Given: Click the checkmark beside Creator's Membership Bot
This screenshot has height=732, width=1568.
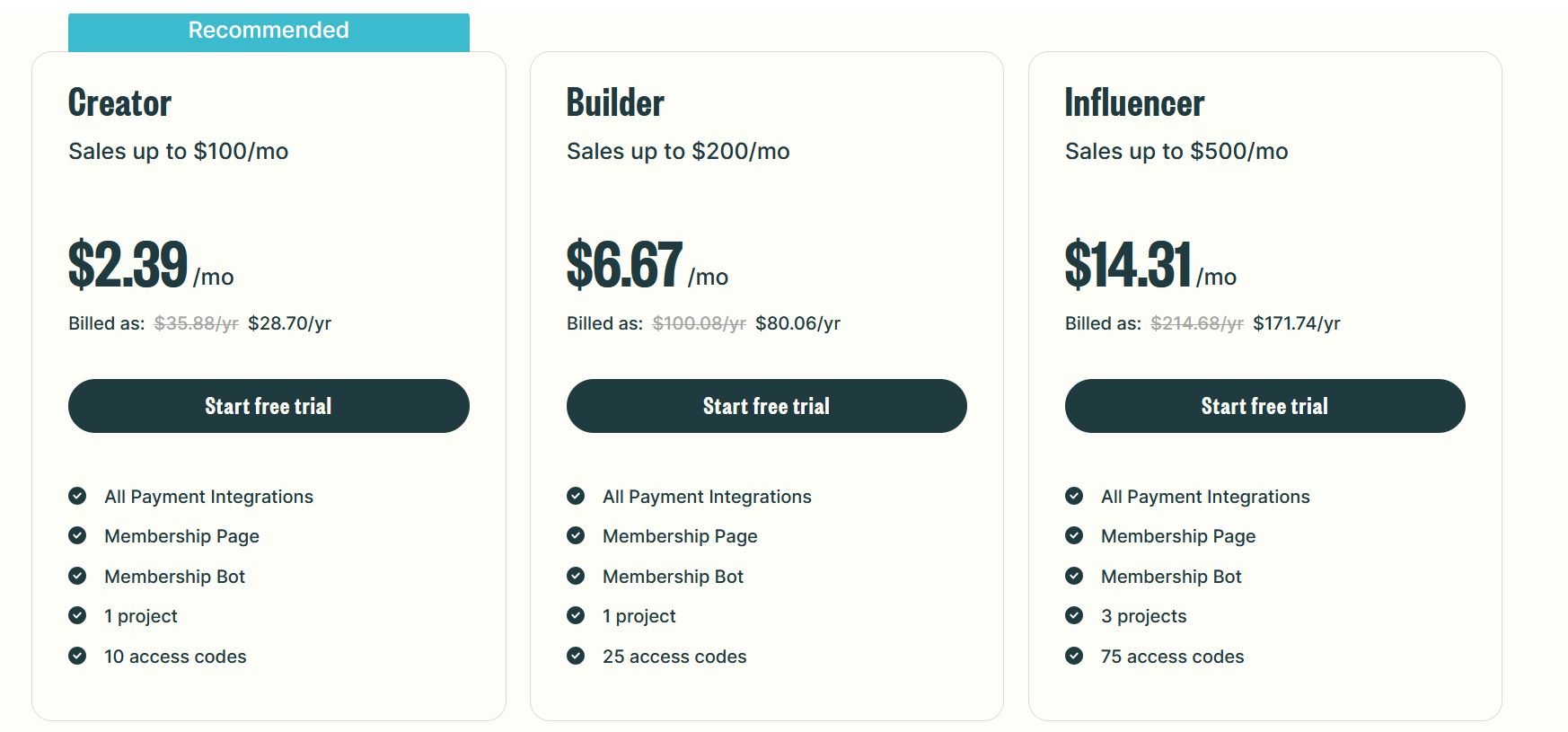Looking at the screenshot, I should coord(77,576).
